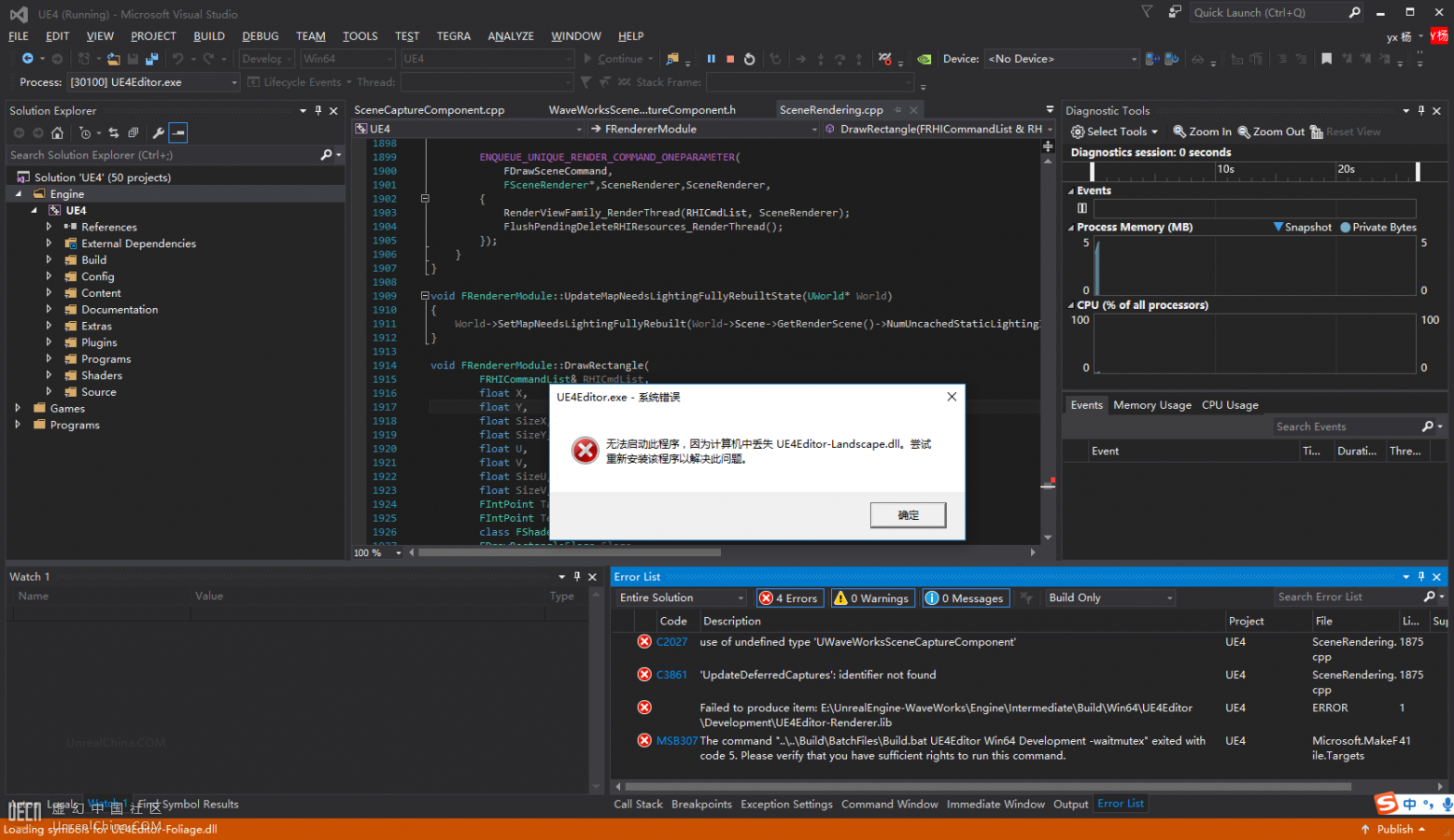Open error code C2027 link
The height and width of the screenshot is (840, 1454).
point(671,642)
